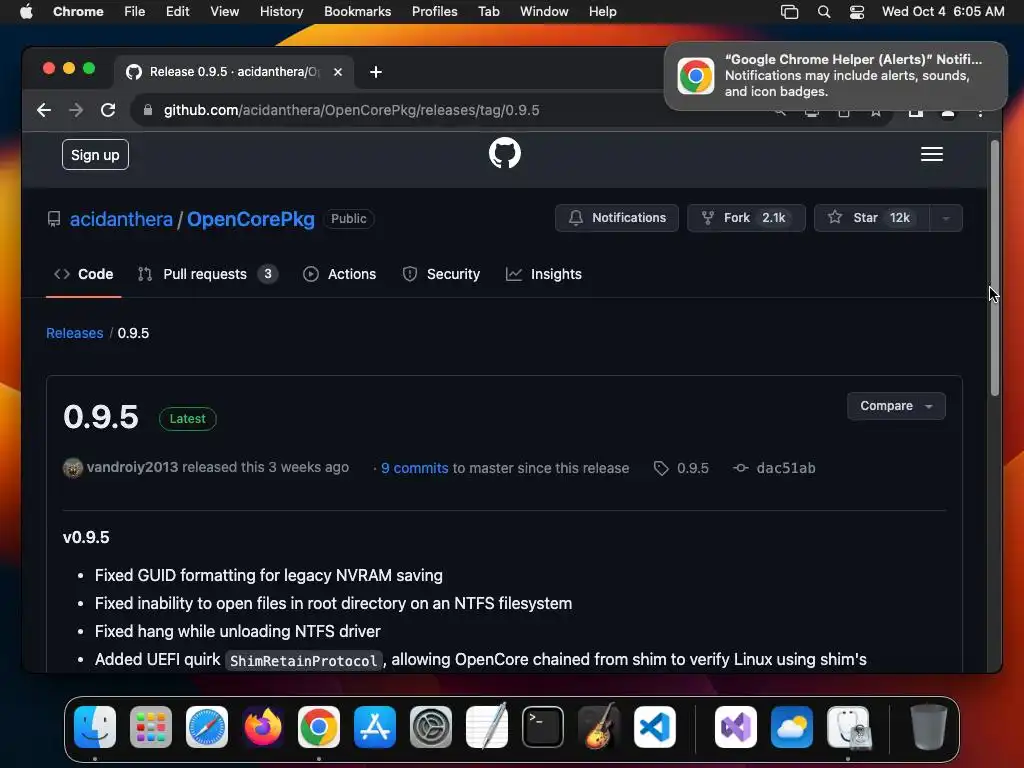Expand the Compare dropdown
Viewport: 1024px width, 768px height.
896,406
